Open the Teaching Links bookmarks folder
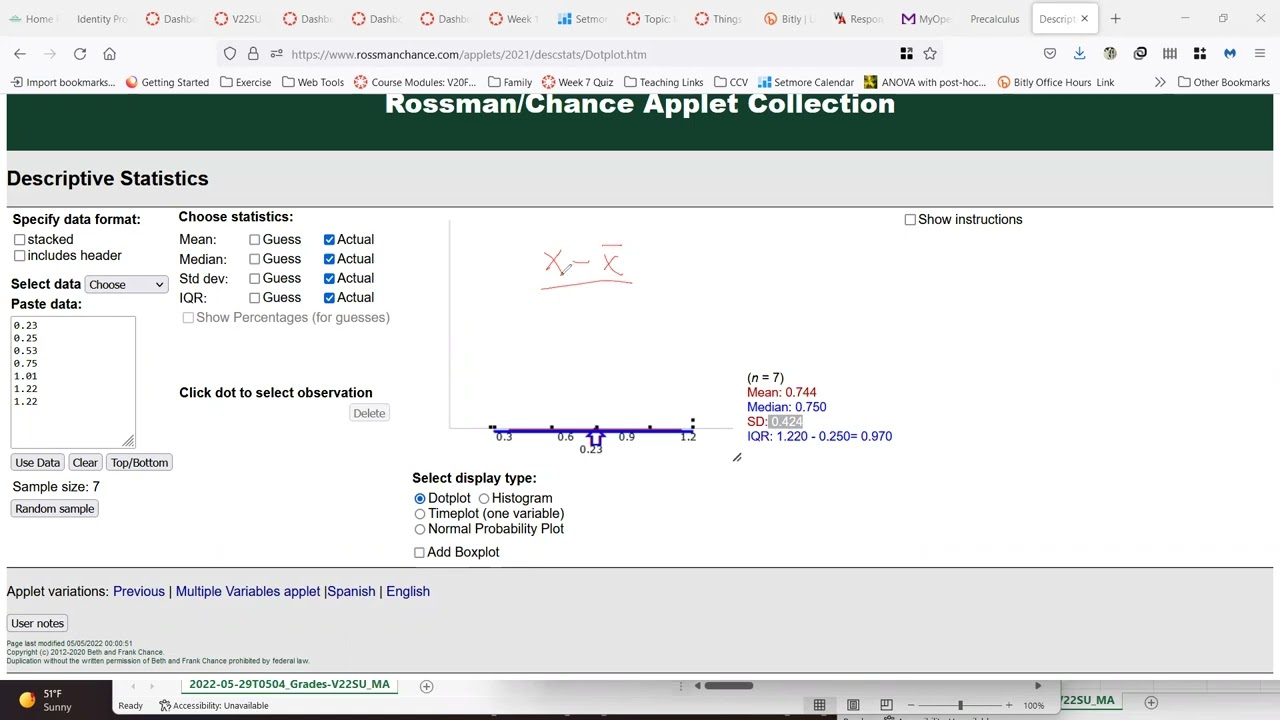This screenshot has width=1280, height=720. (x=663, y=82)
